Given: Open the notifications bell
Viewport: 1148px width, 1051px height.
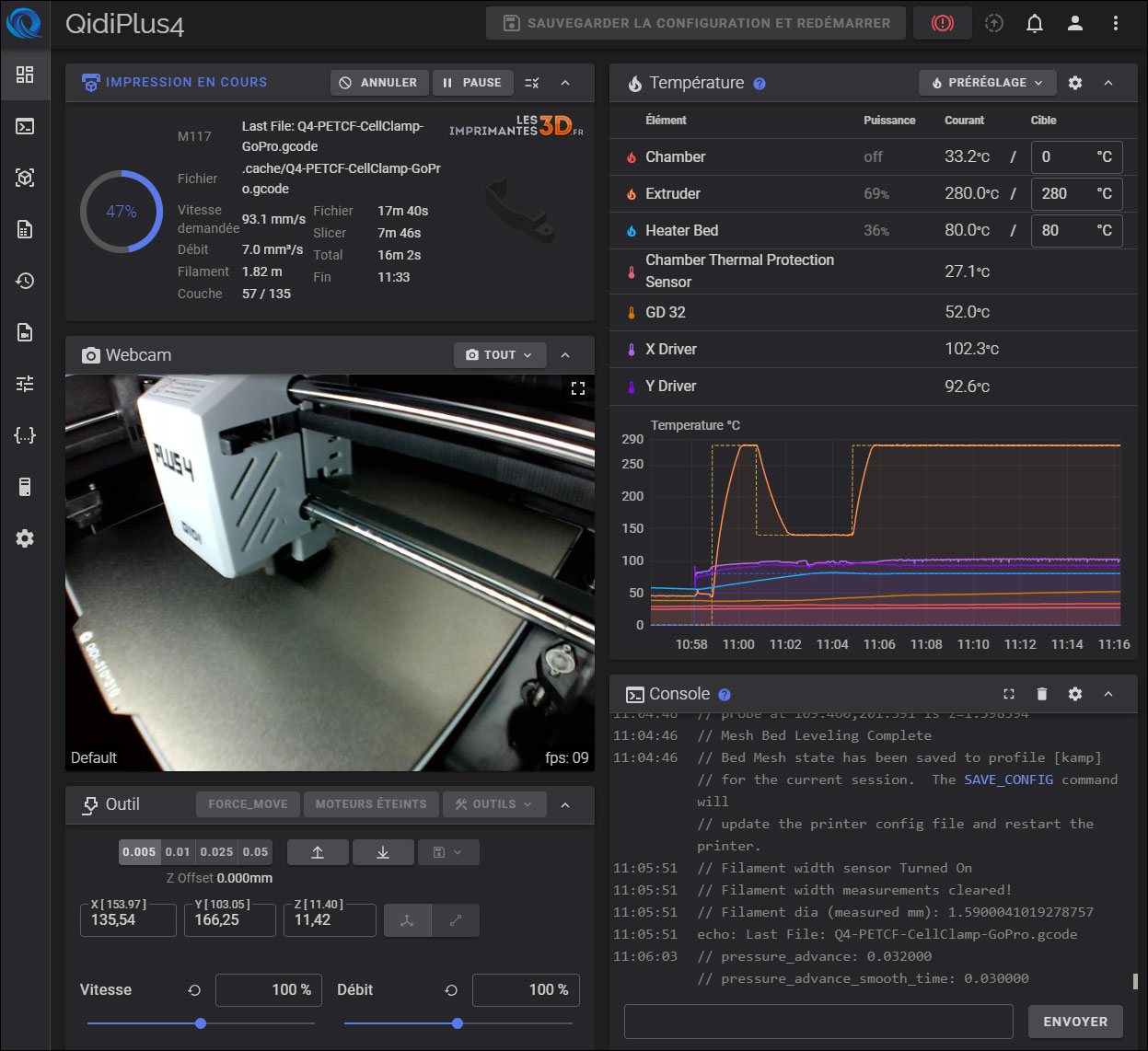Looking at the screenshot, I should coord(1035,23).
